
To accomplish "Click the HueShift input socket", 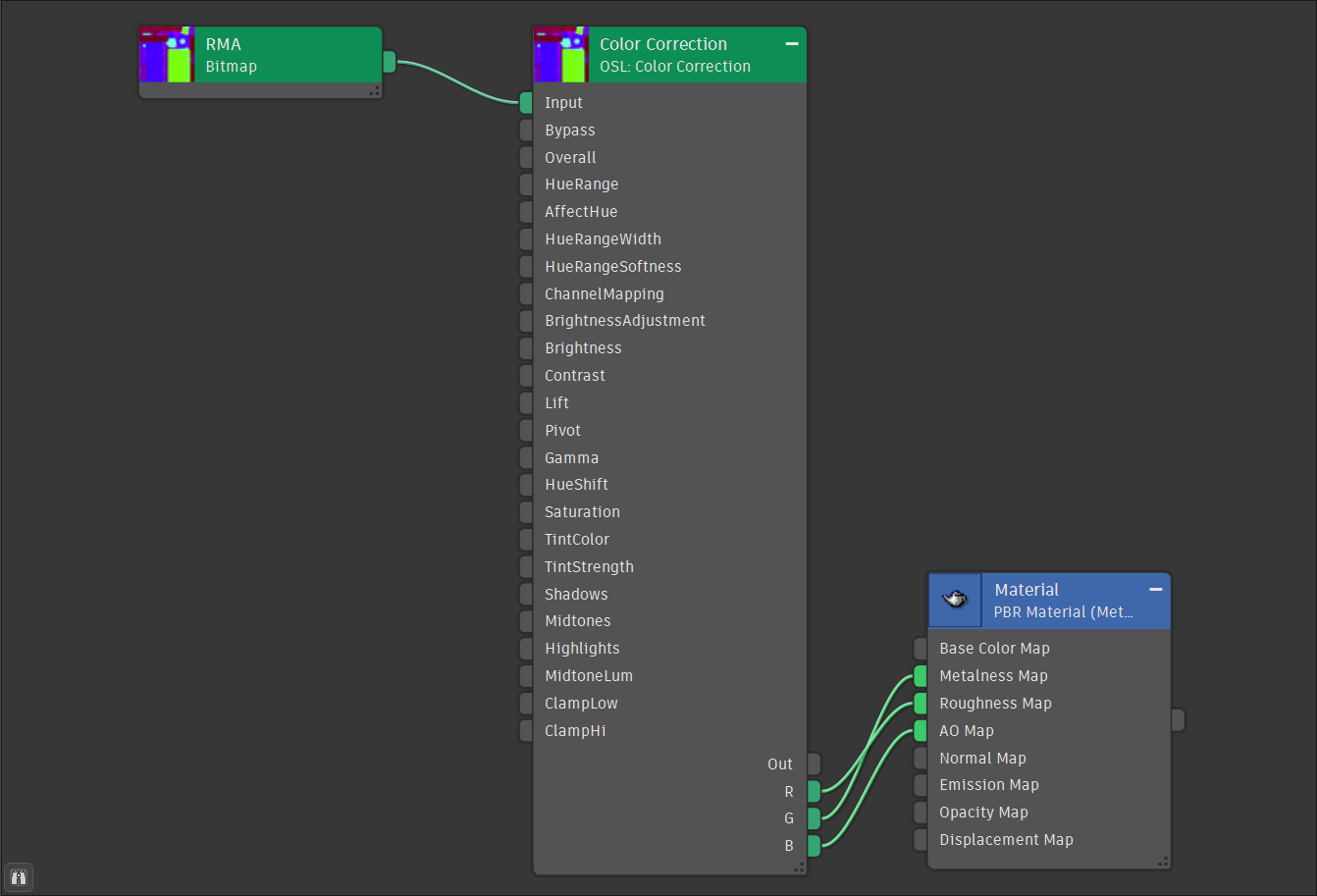I will [526, 485].
